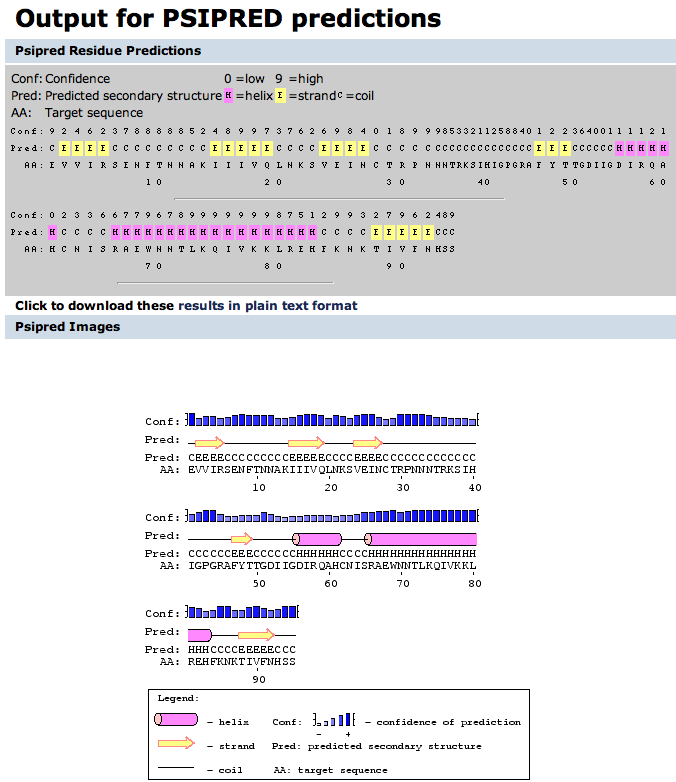Click the helix cylinder icon in the legend
This screenshot has width=676, height=782.
click(176, 720)
